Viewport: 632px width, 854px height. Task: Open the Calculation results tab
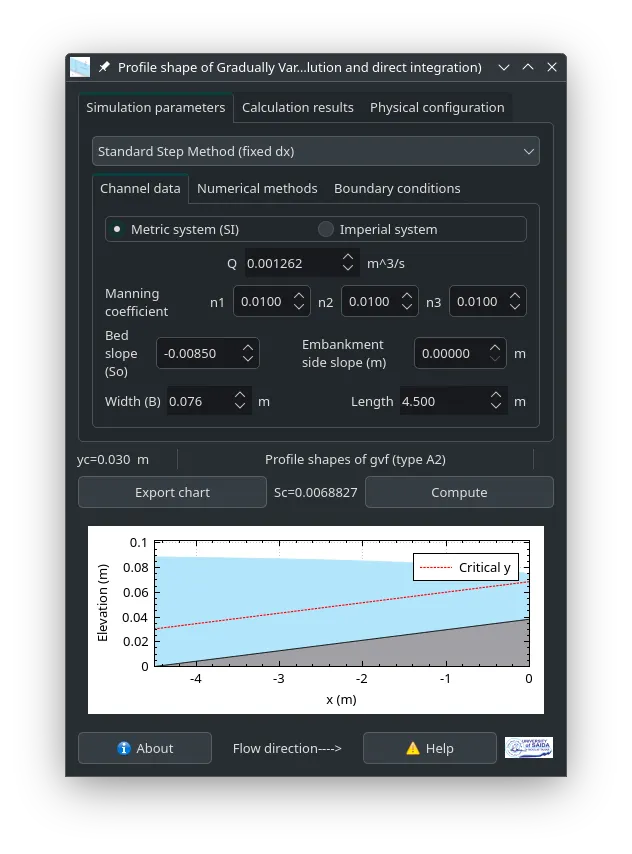298,108
